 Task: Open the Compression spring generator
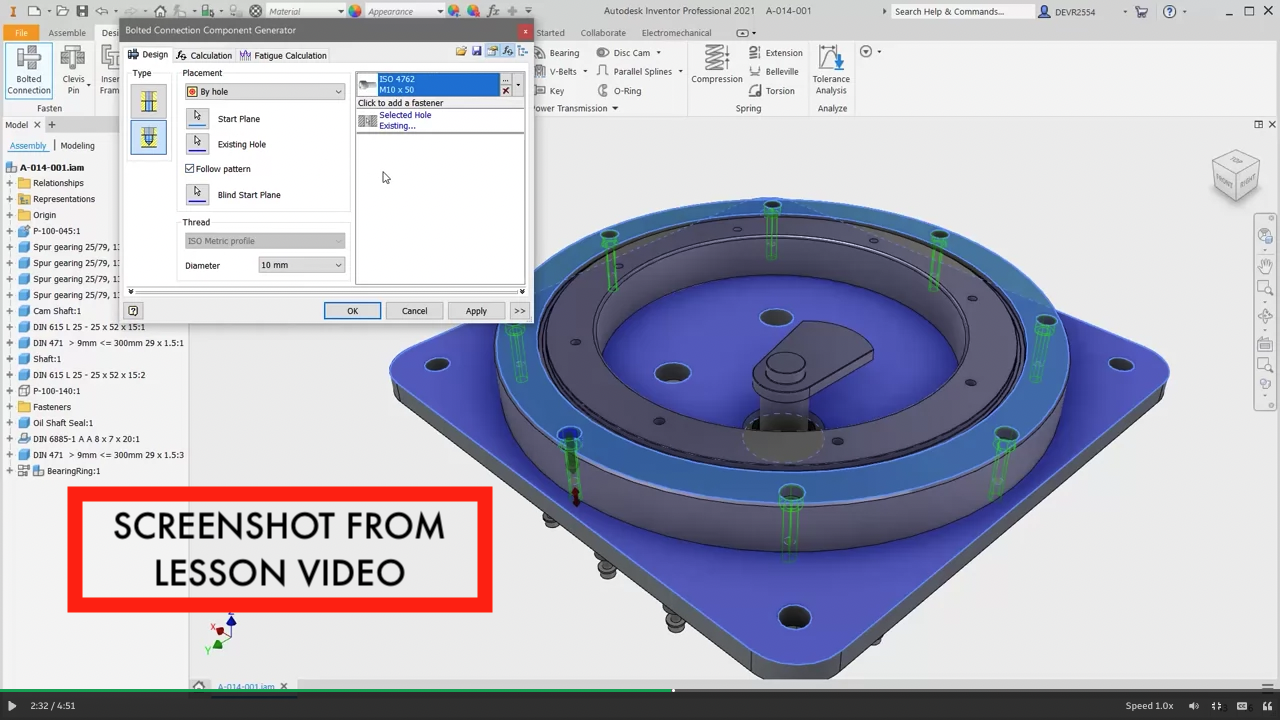click(x=717, y=65)
